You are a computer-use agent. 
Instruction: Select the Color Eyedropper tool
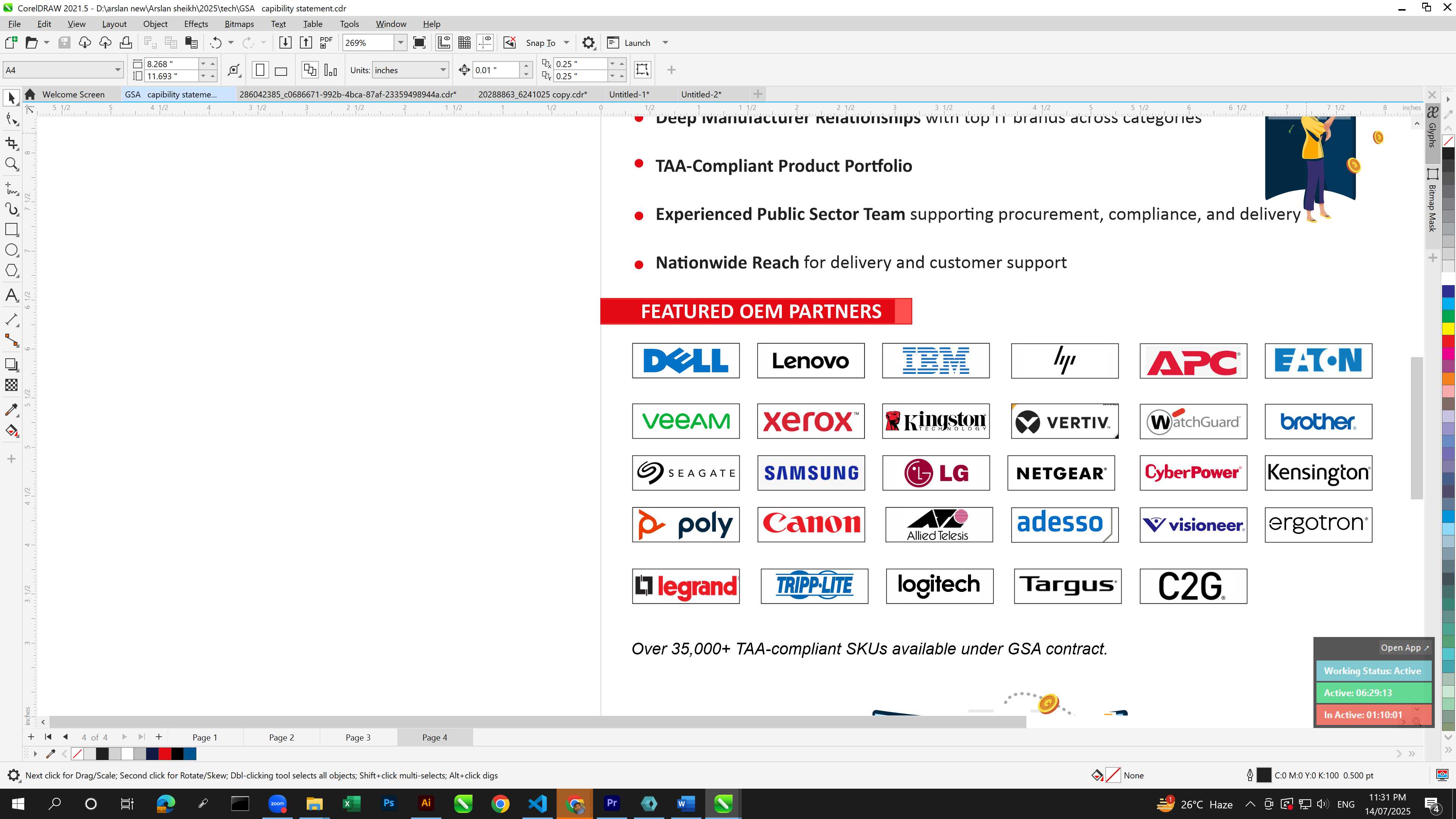[11, 410]
